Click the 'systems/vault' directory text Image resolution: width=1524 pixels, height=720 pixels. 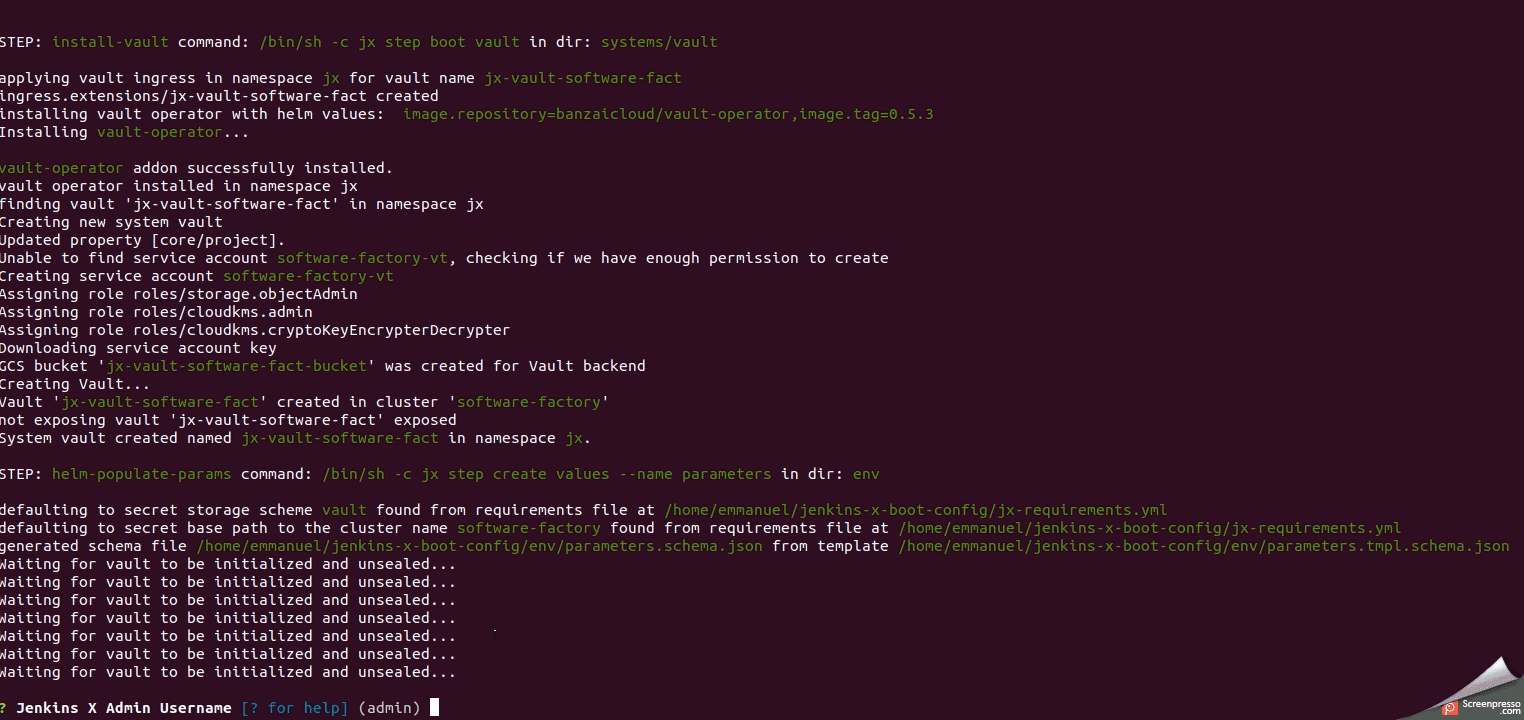659,42
